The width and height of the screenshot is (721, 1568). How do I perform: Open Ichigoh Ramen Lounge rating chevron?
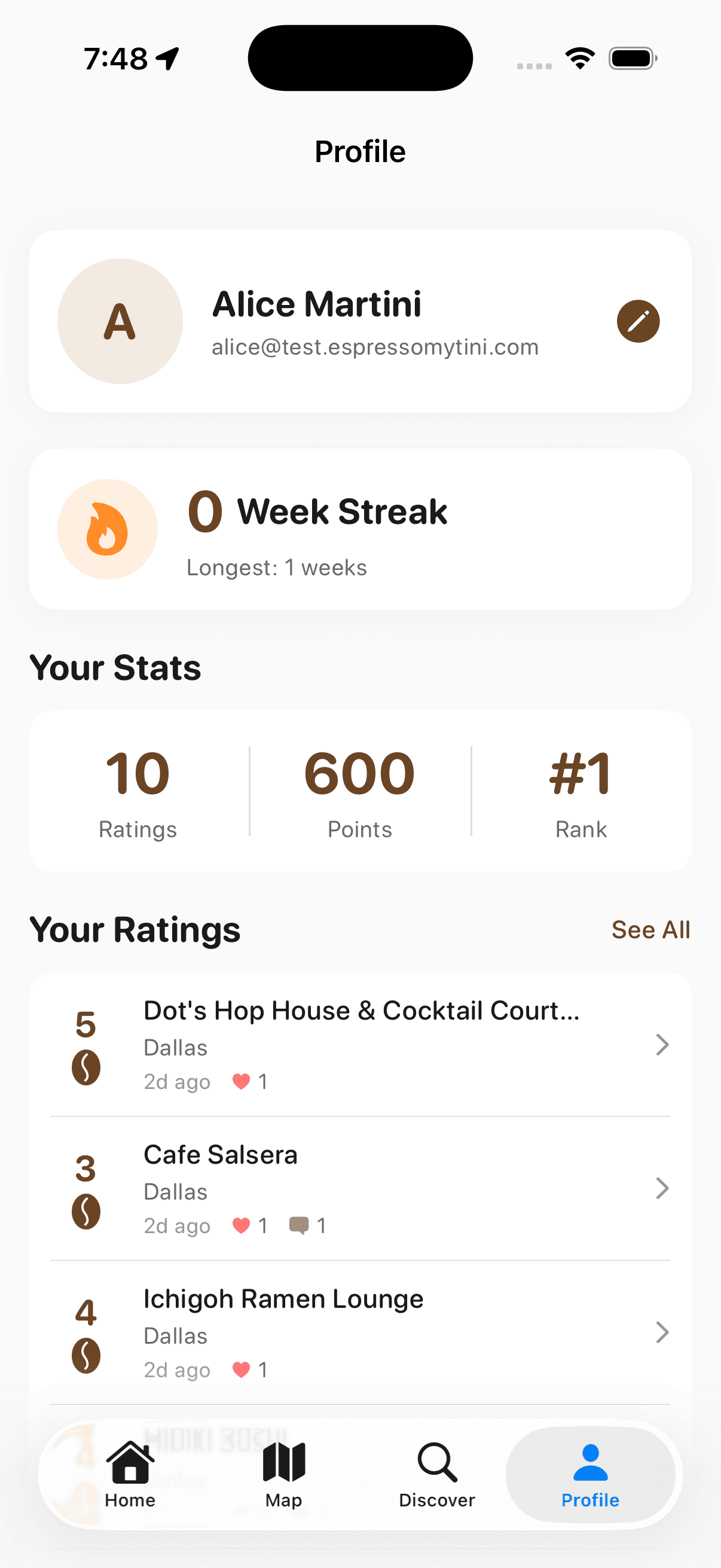pyautogui.click(x=662, y=1332)
